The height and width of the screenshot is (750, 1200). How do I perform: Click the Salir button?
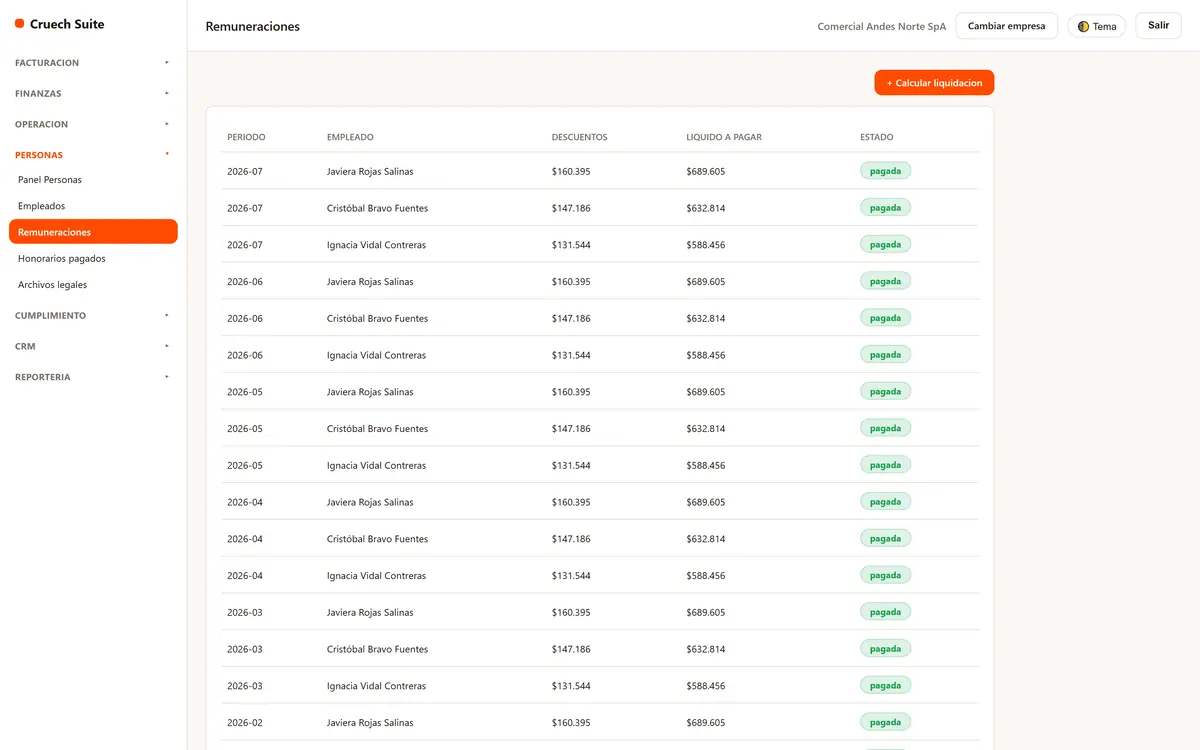[x=1158, y=26]
